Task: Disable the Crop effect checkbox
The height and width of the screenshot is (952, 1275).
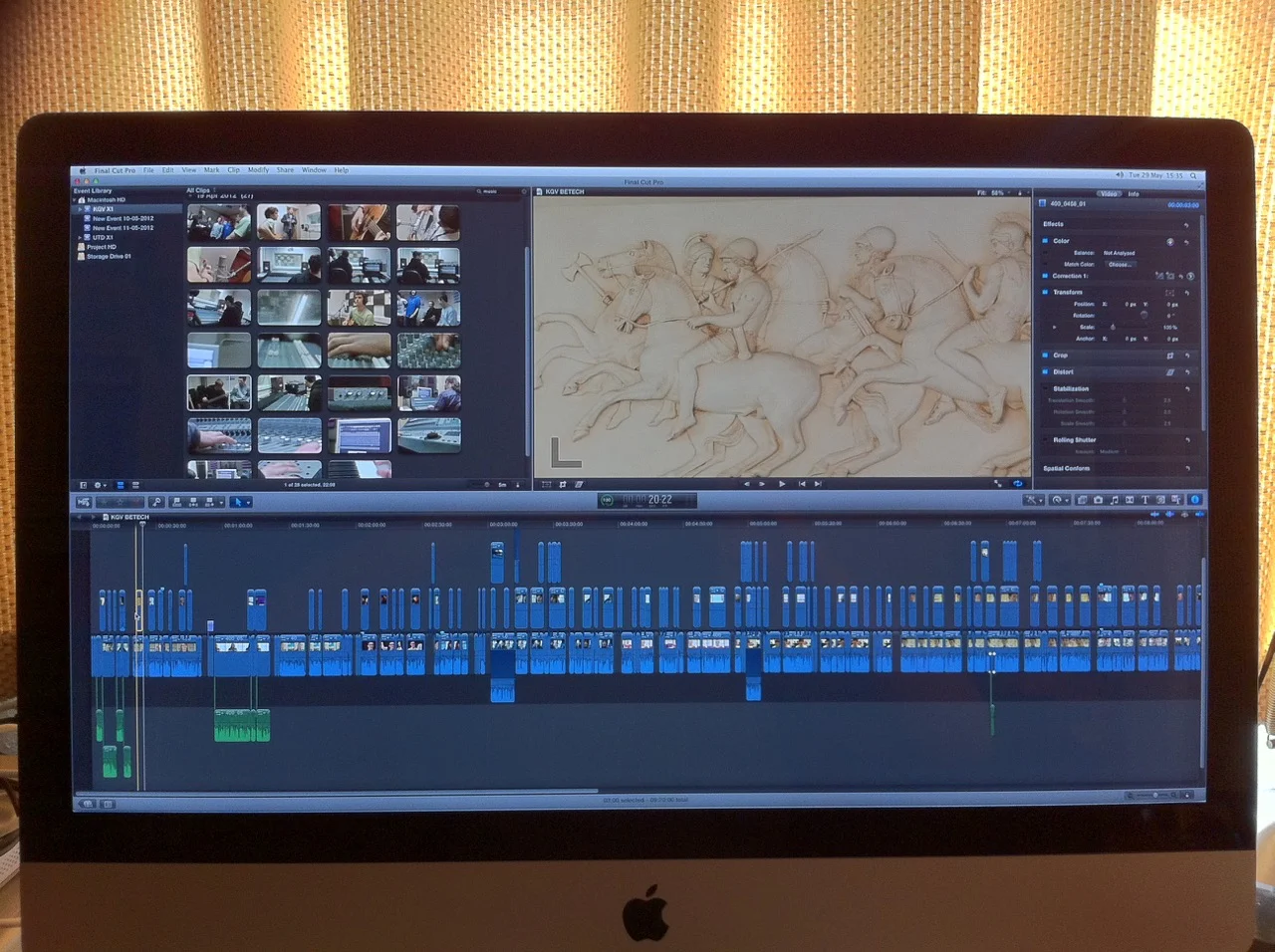Action: [x=1045, y=356]
